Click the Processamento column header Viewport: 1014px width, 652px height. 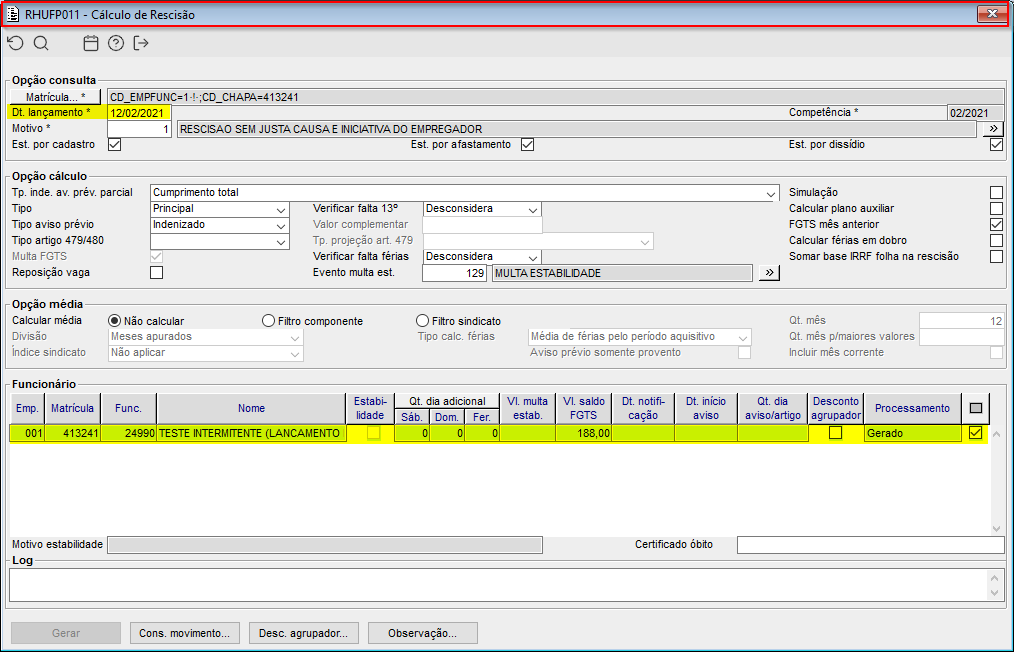pos(912,408)
